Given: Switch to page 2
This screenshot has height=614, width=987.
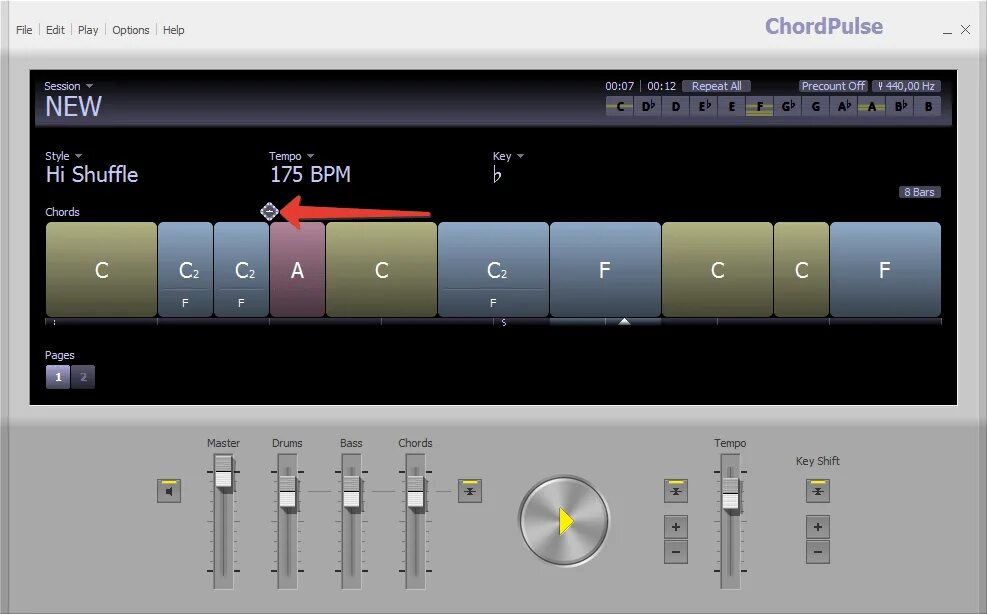Looking at the screenshot, I should (x=83, y=377).
